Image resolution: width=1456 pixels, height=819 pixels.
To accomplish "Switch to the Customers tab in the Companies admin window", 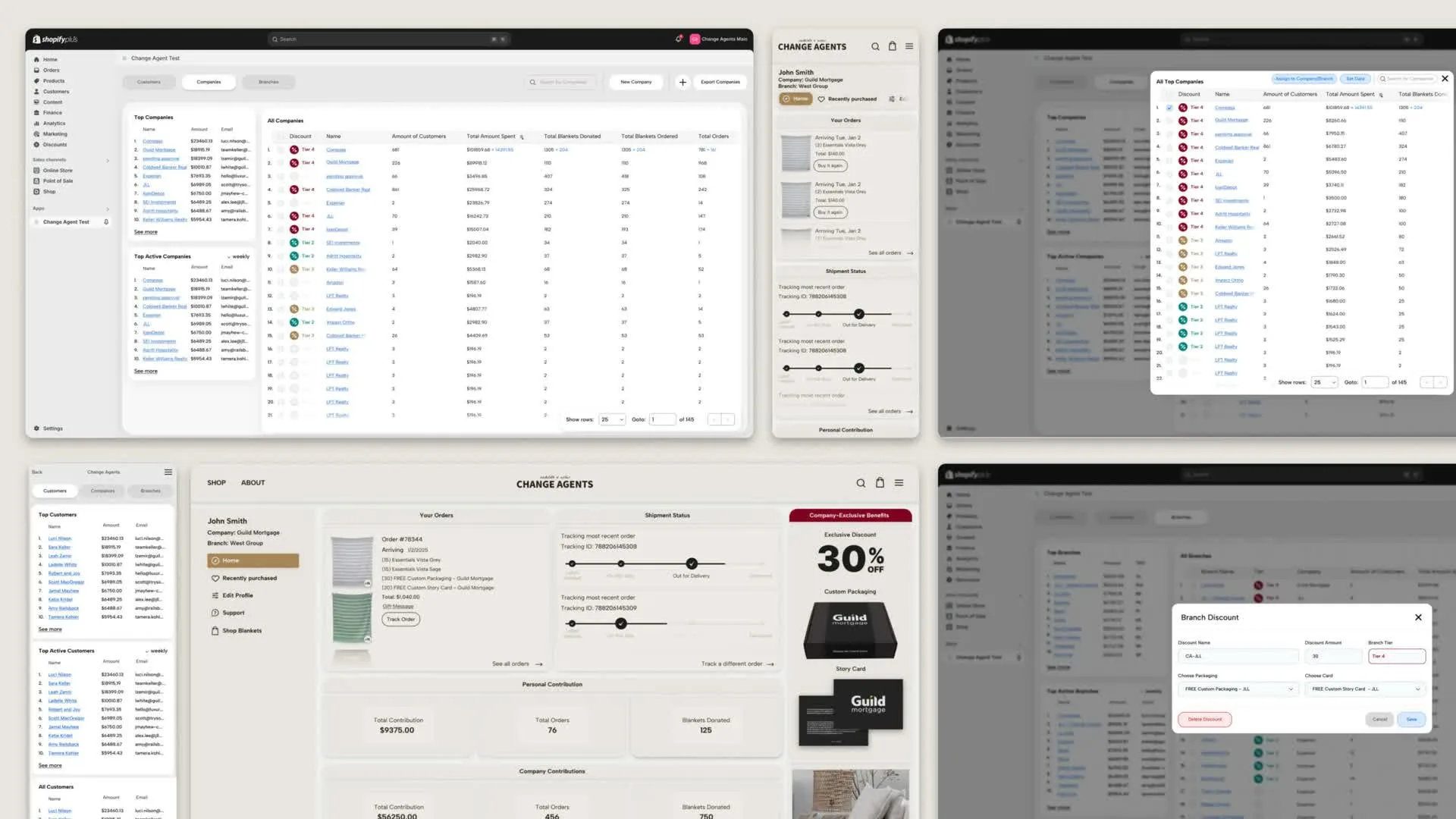I will point(149,82).
